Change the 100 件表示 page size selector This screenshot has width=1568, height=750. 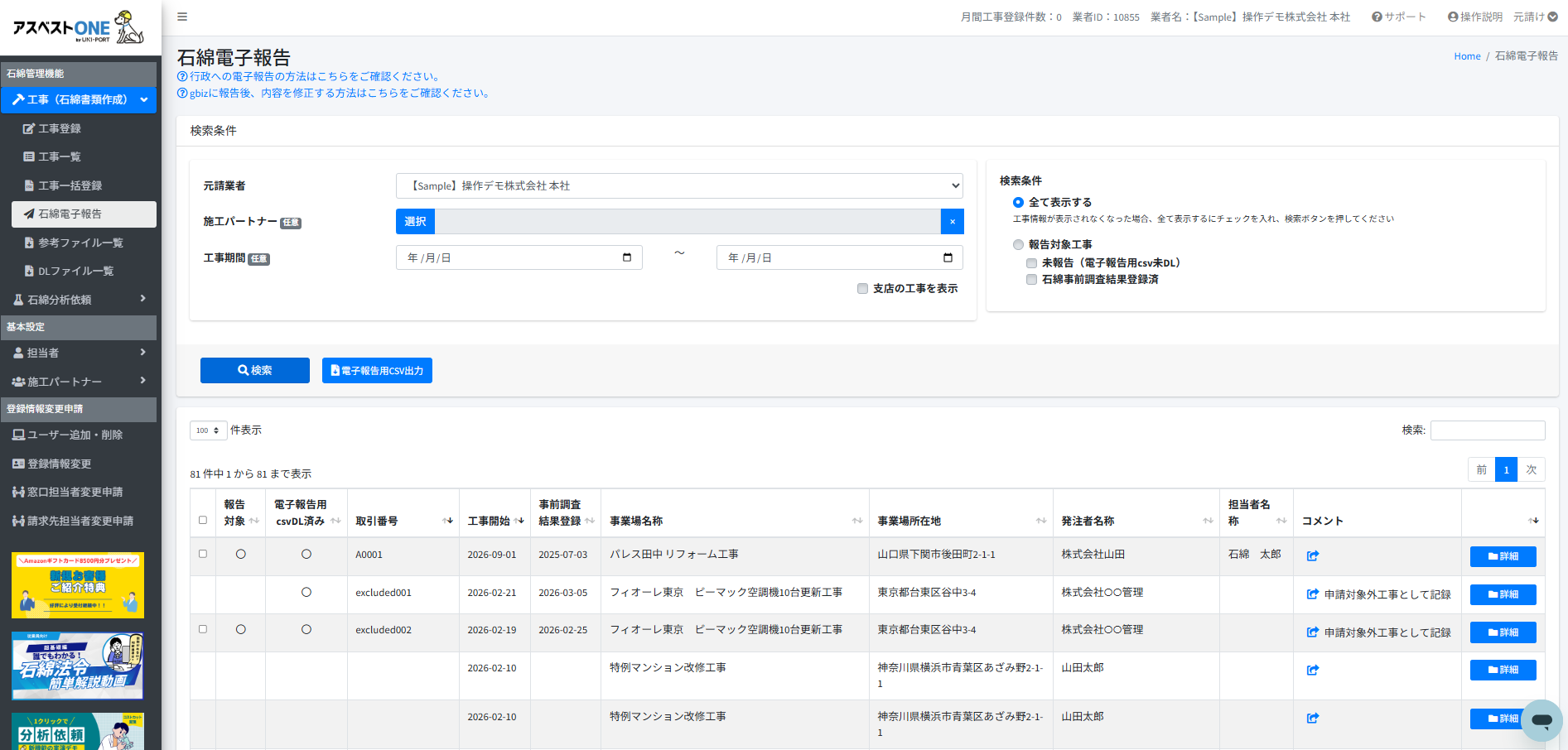(208, 430)
